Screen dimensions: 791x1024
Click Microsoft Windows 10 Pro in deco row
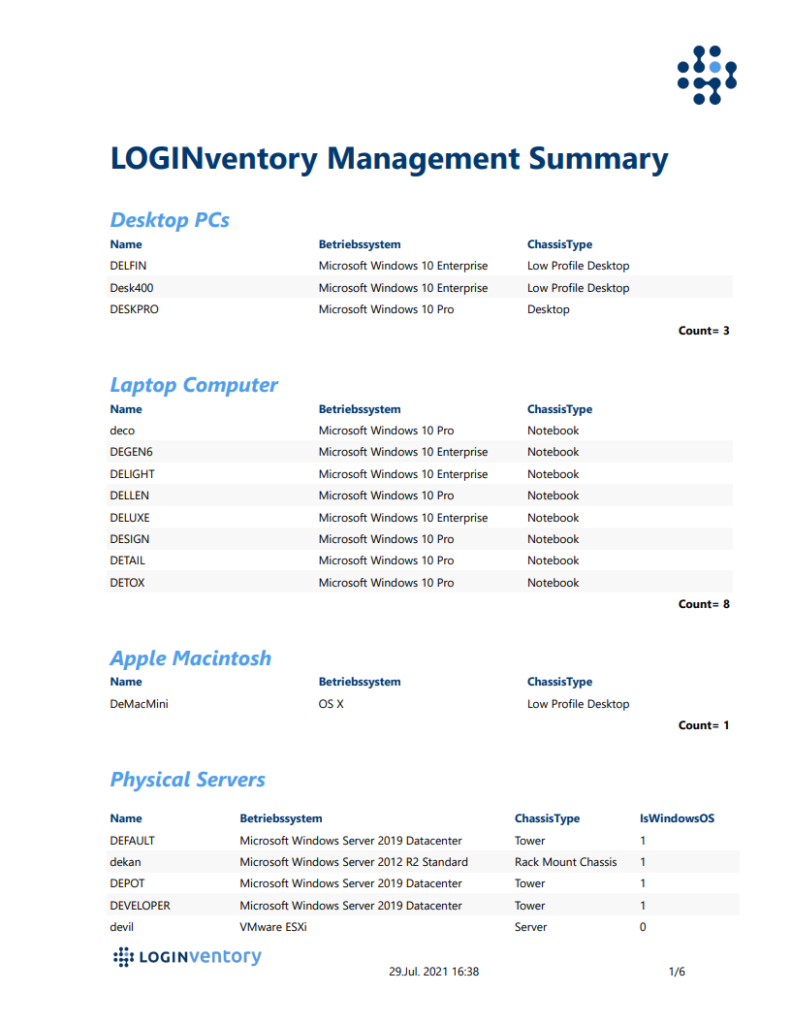(x=386, y=431)
